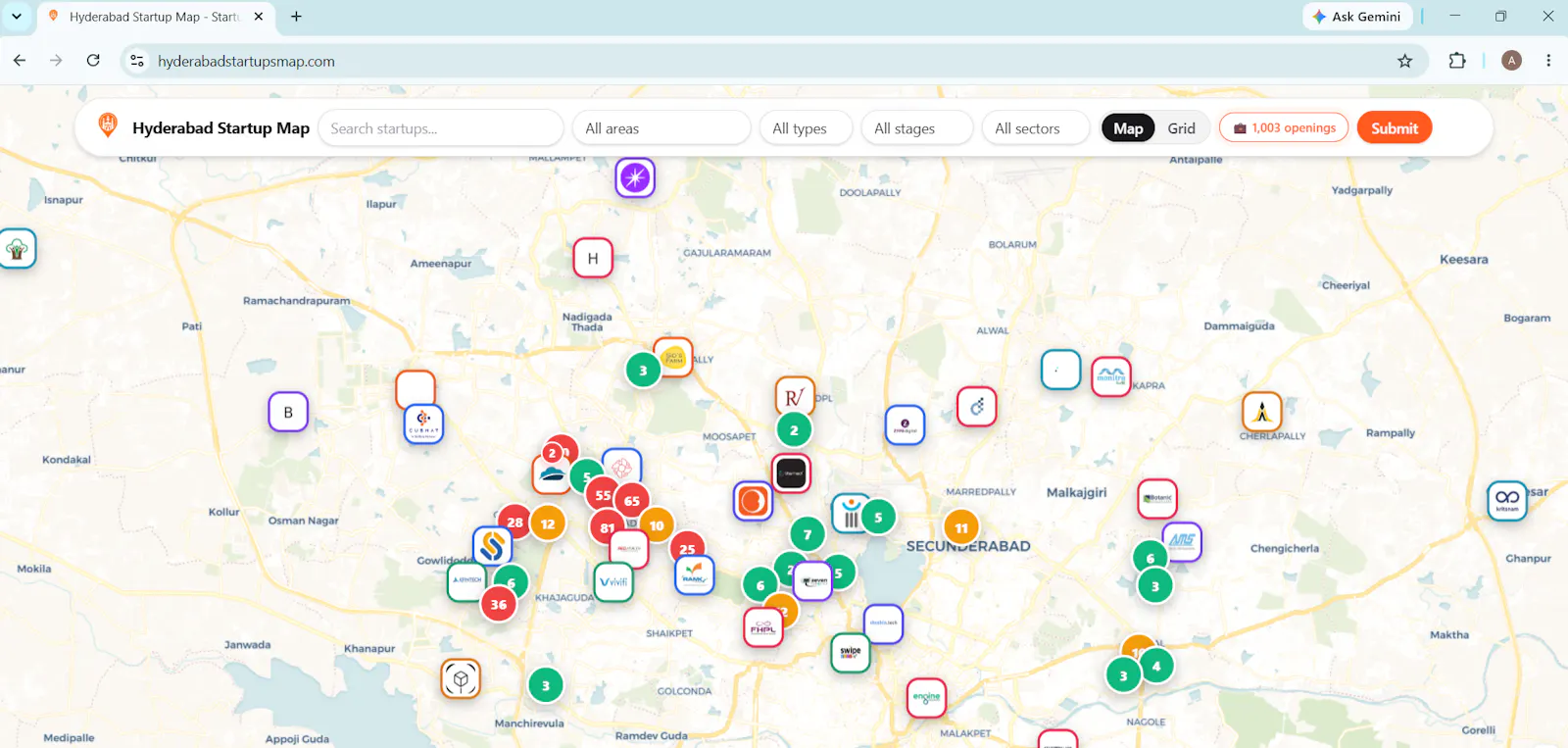Open the Sid's Farm startup marker
Image resolution: width=1568 pixels, height=748 pixels.
pyautogui.click(x=674, y=357)
